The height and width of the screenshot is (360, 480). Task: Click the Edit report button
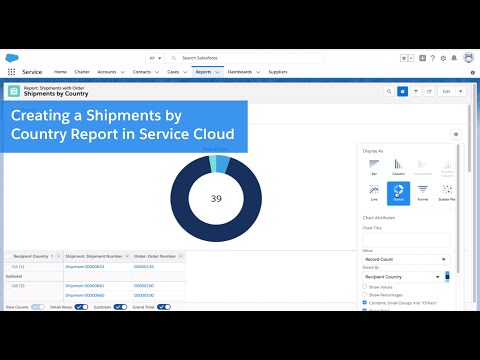[447, 91]
